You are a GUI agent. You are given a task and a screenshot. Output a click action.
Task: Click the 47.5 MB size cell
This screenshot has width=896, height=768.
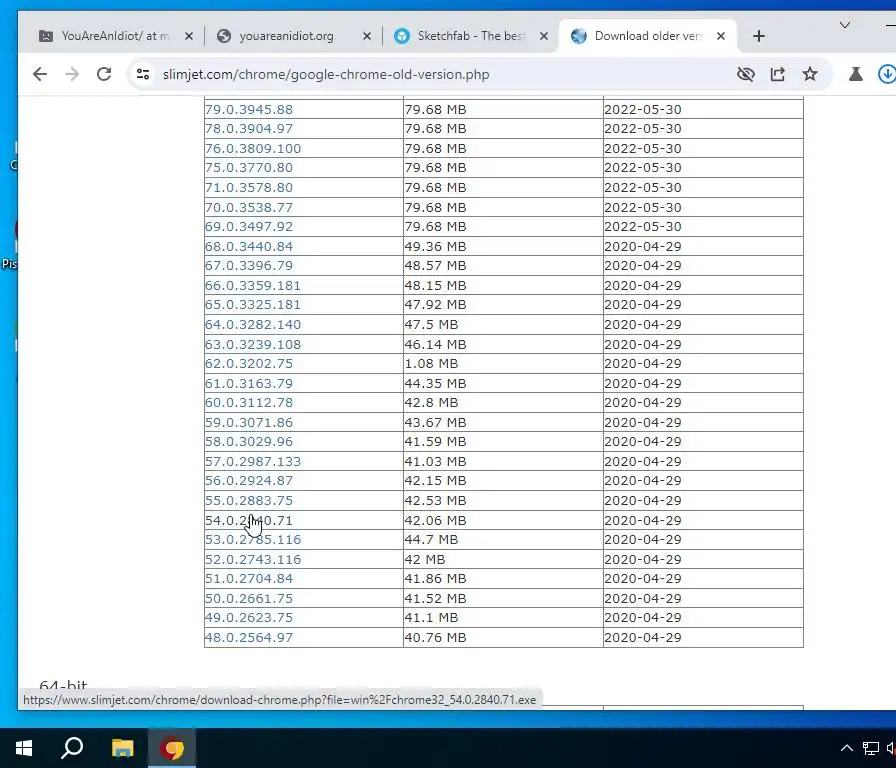[503, 325]
